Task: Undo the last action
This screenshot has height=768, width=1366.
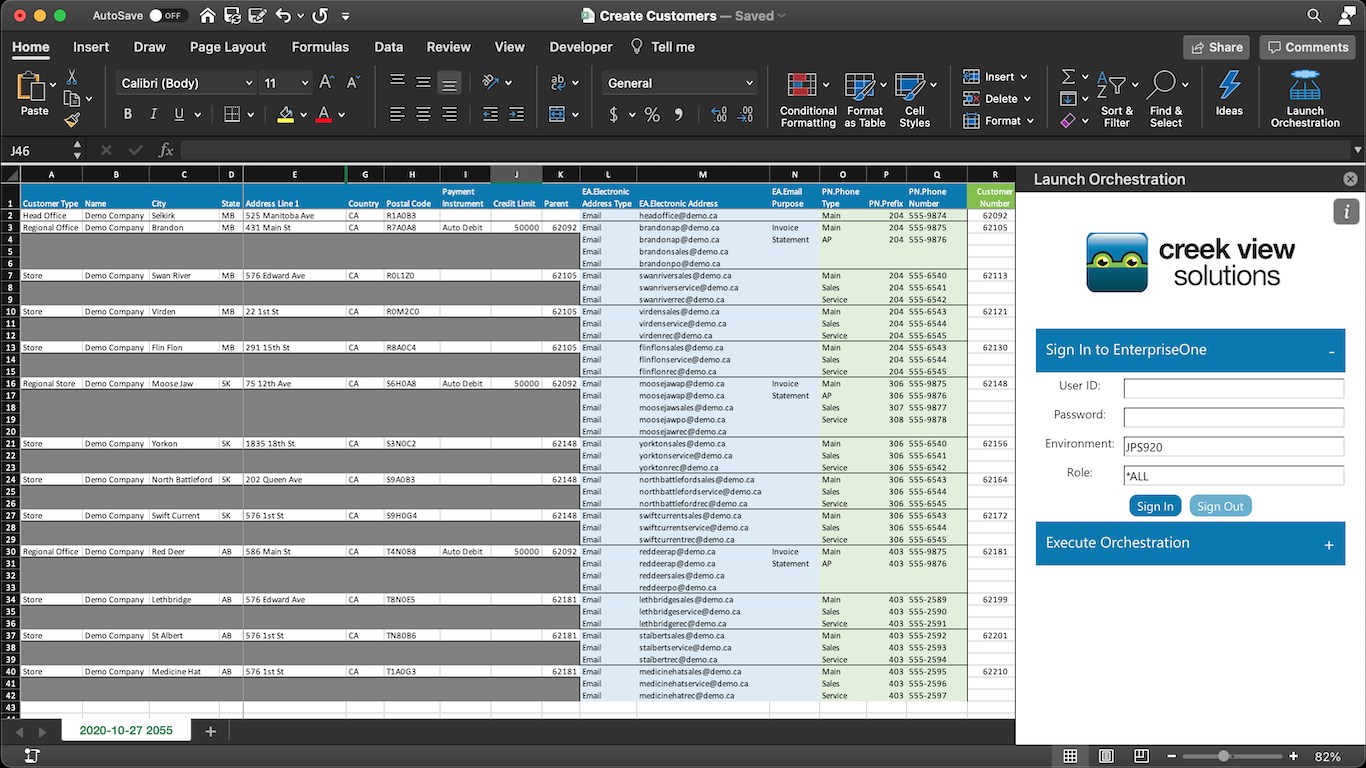Action: click(283, 16)
